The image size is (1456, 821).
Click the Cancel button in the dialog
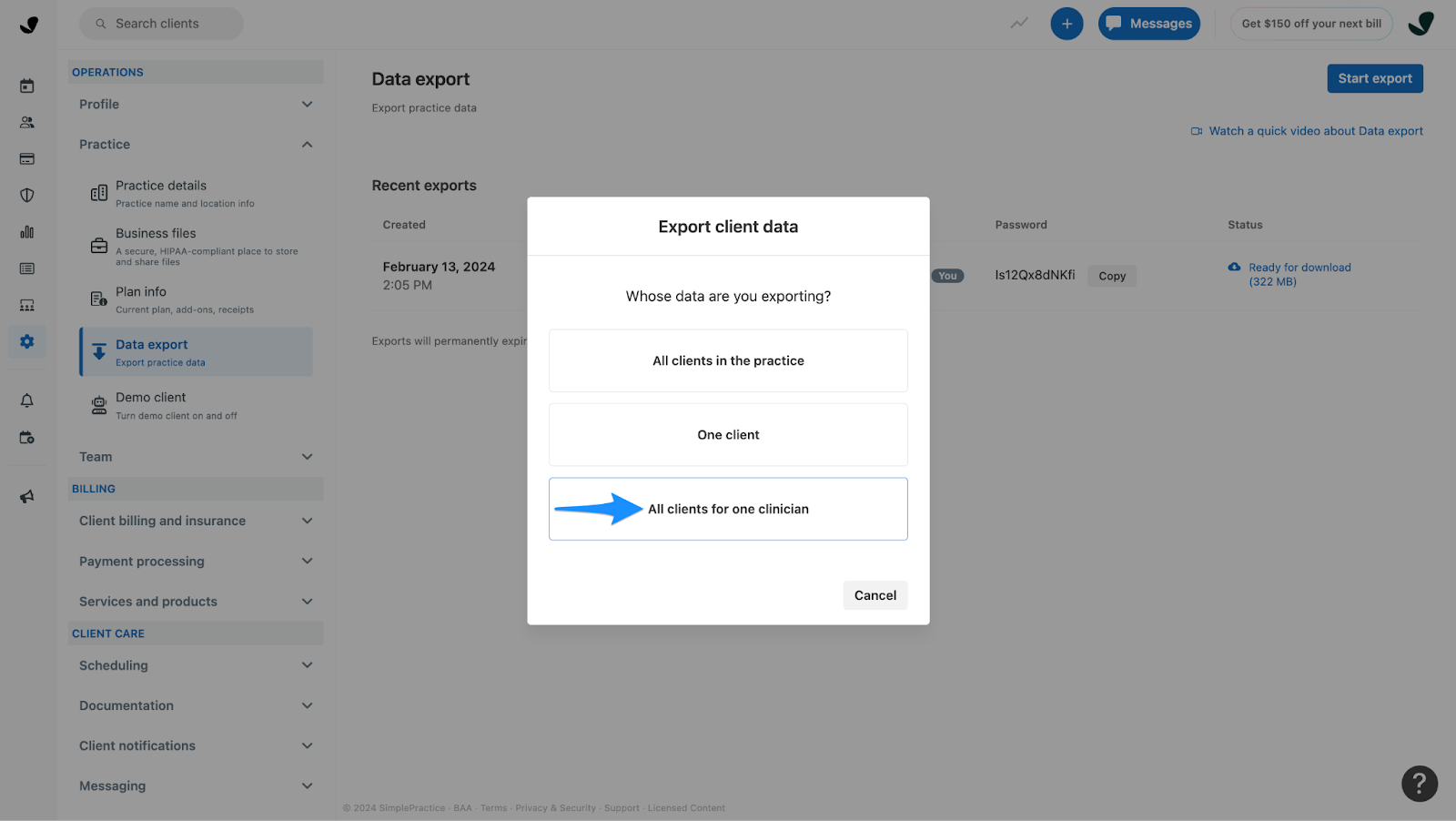click(x=874, y=594)
